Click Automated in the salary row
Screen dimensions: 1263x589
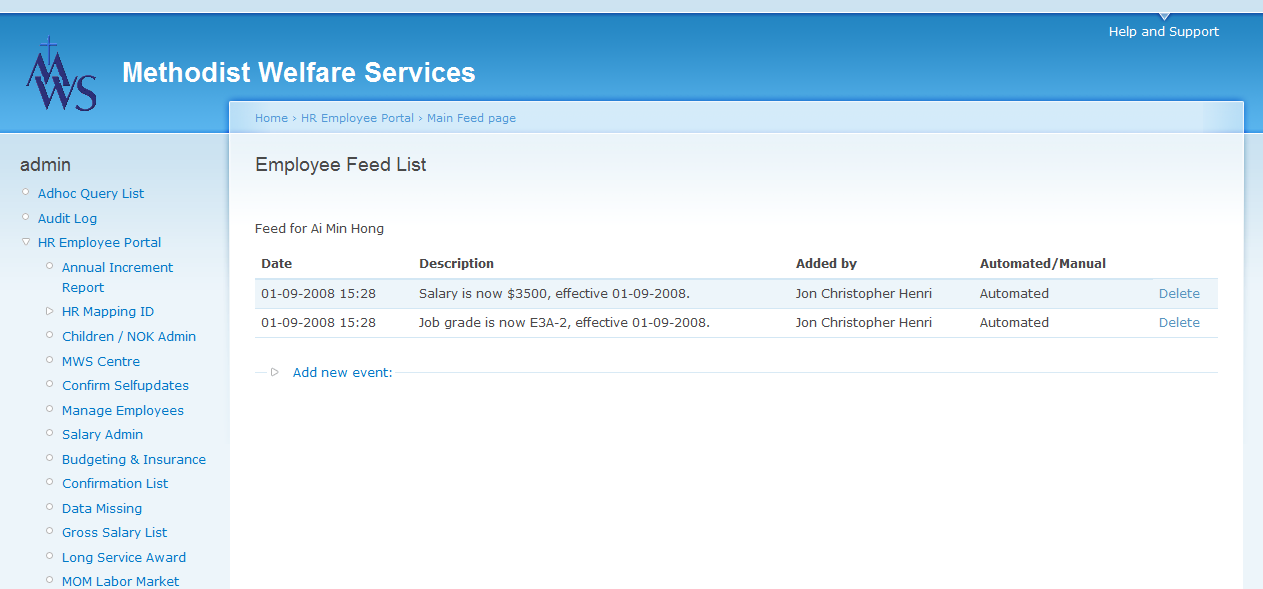1014,294
